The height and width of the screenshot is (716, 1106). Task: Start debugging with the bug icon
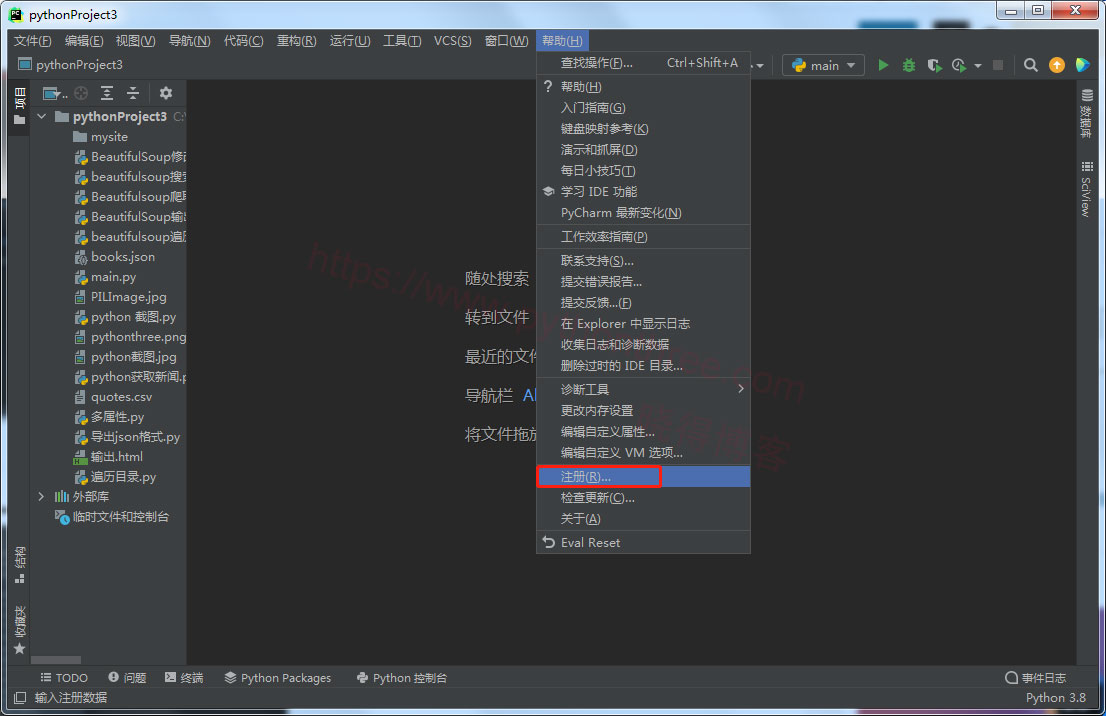908,65
